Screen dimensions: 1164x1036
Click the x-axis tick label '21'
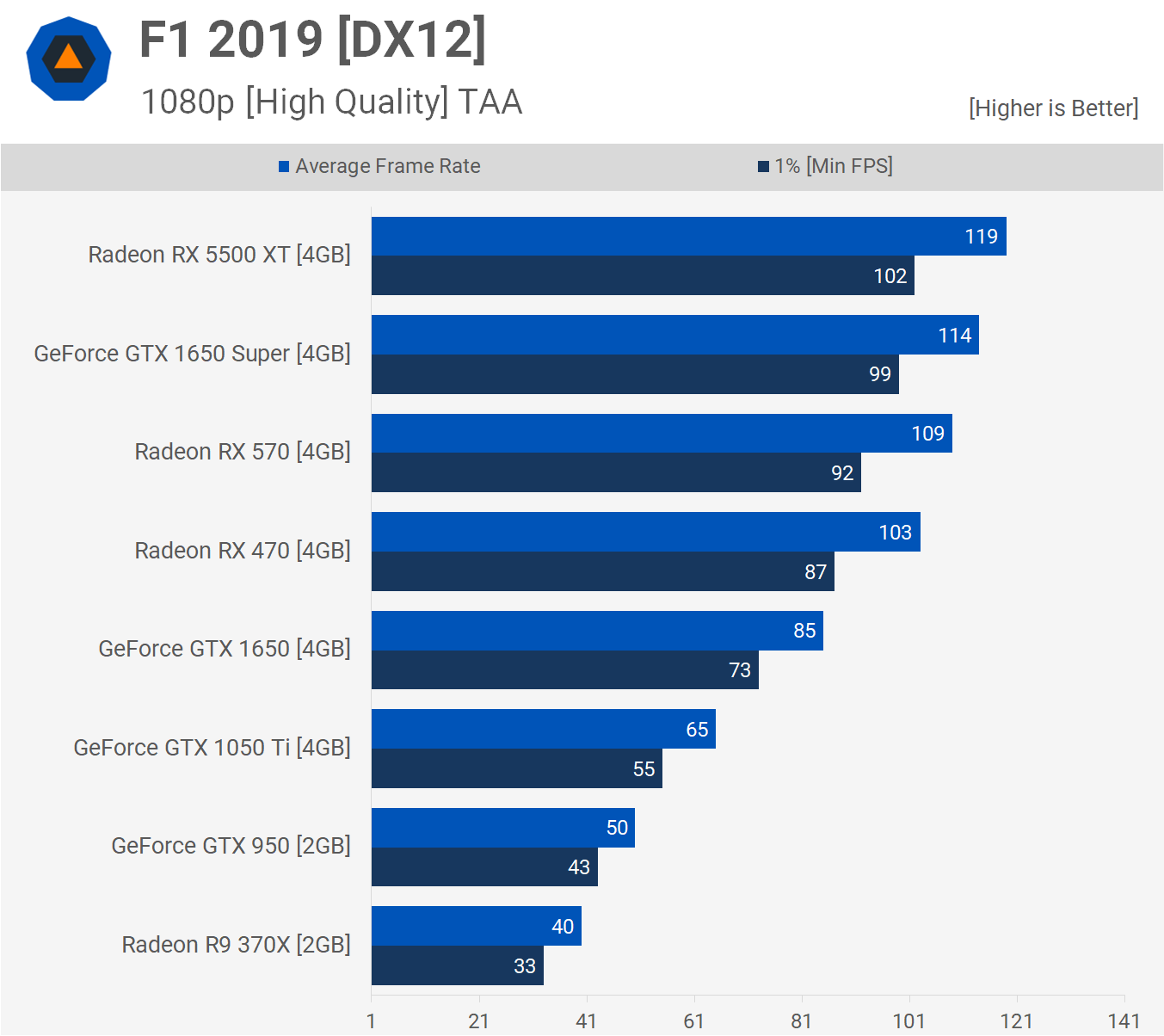click(478, 1021)
